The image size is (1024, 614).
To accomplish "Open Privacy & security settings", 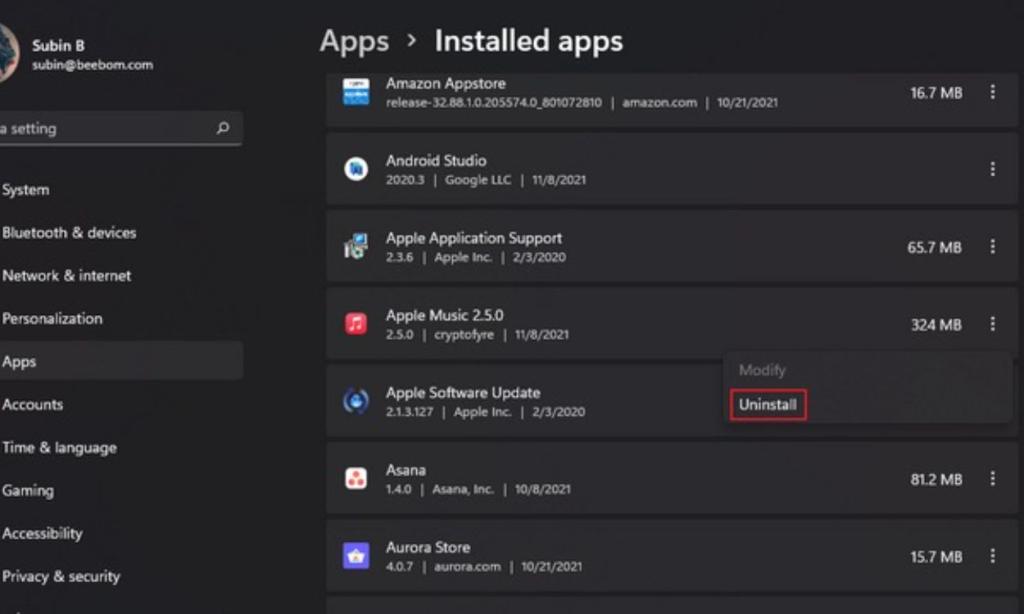I will click(x=61, y=576).
